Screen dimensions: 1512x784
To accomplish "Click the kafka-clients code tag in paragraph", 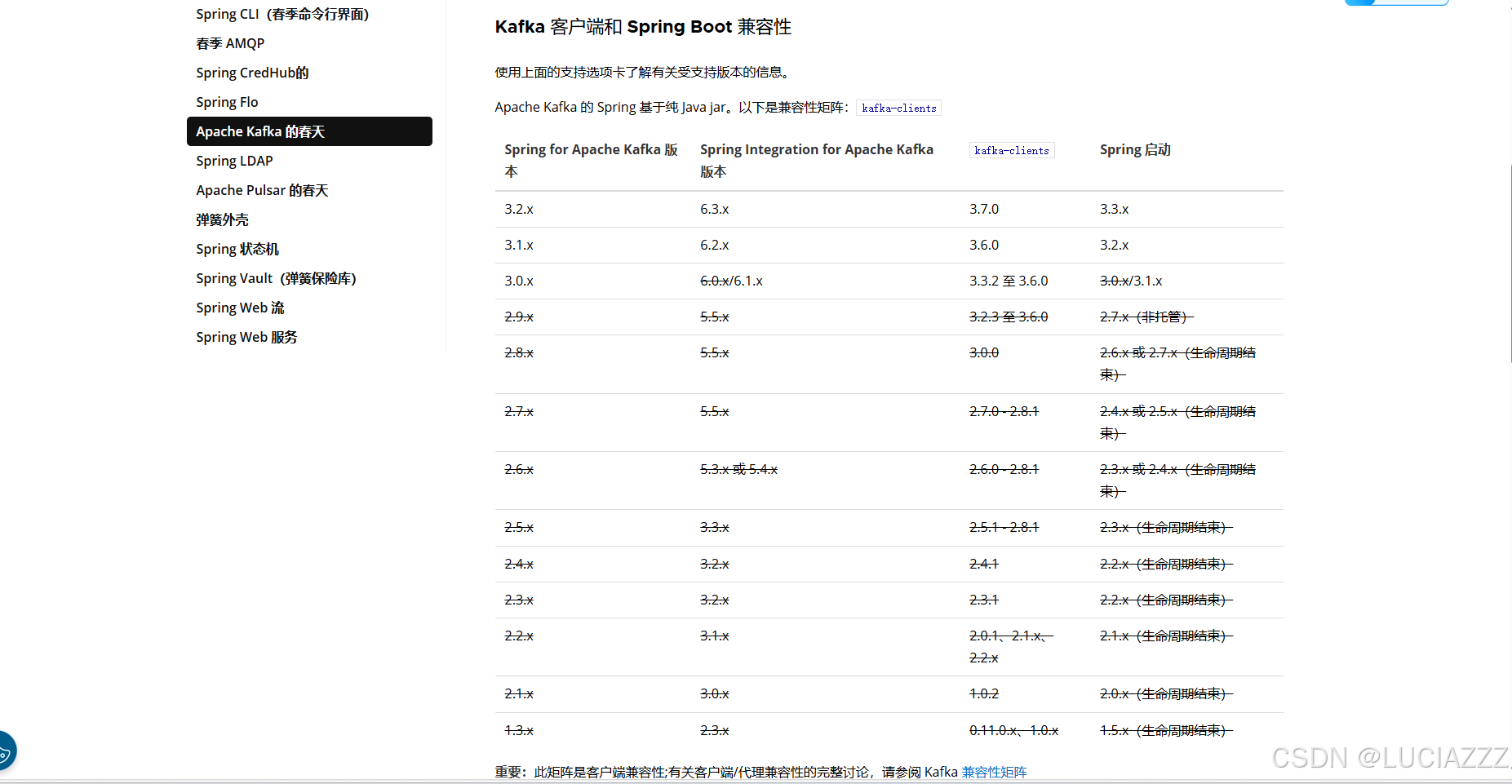I will tap(898, 108).
